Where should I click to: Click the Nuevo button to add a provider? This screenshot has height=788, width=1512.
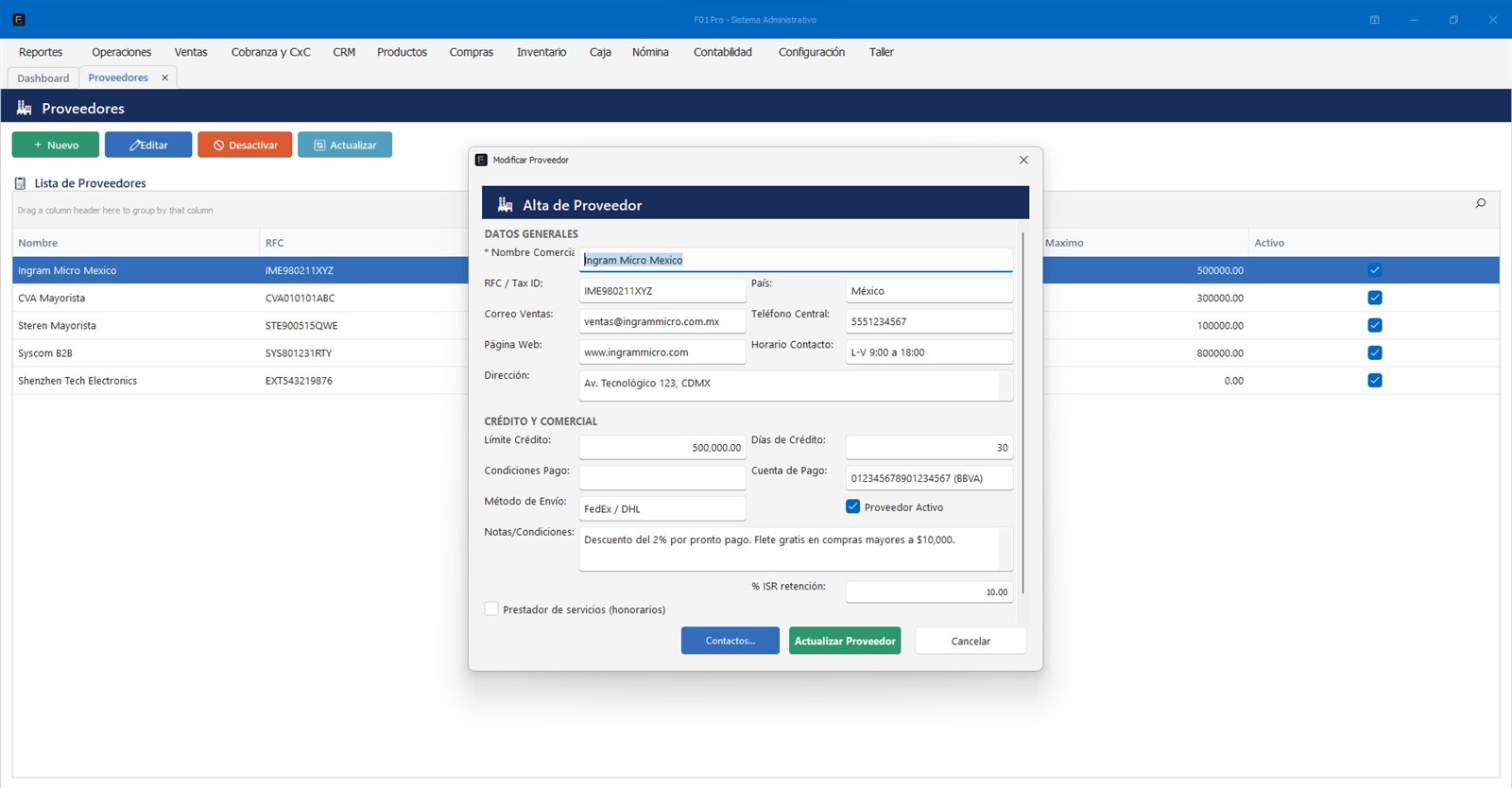point(56,145)
